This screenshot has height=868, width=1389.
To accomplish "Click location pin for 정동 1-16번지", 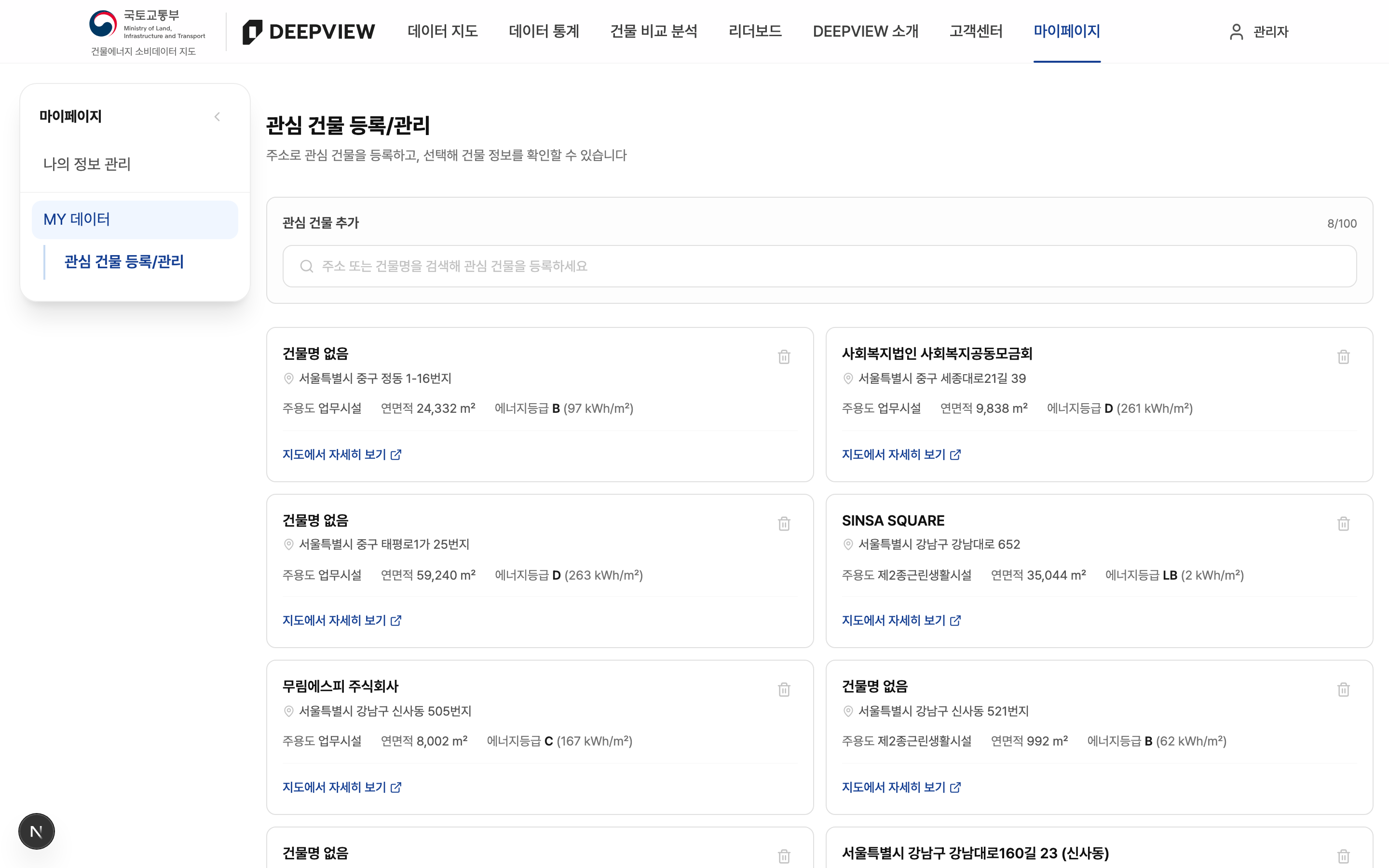I will [289, 379].
